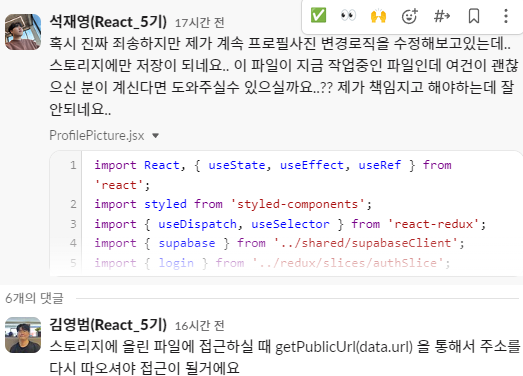Select the 석재영(React_5기) sender name
The height and width of the screenshot is (376, 523).
108,22
